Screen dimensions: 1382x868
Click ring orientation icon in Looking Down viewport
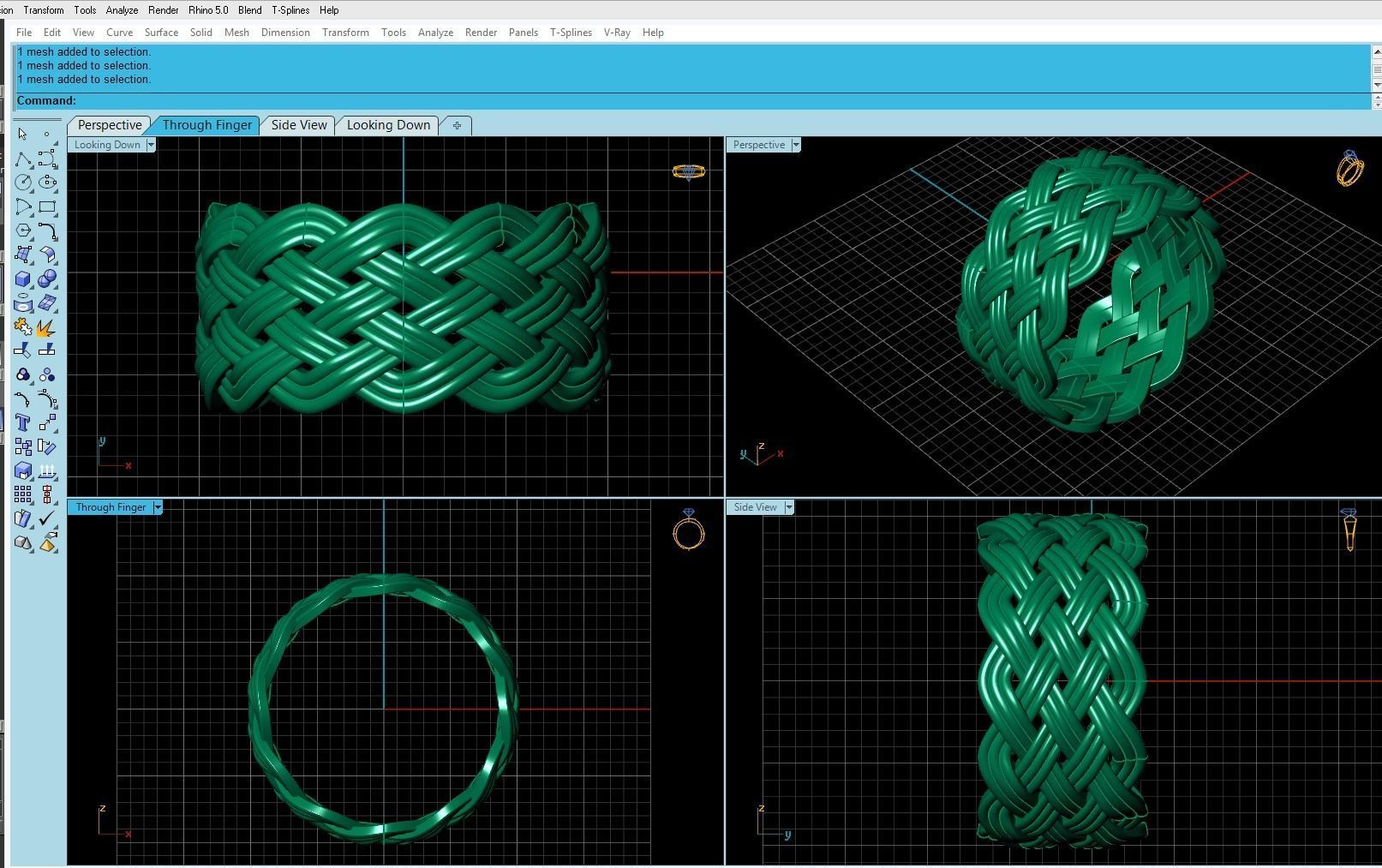coord(689,172)
